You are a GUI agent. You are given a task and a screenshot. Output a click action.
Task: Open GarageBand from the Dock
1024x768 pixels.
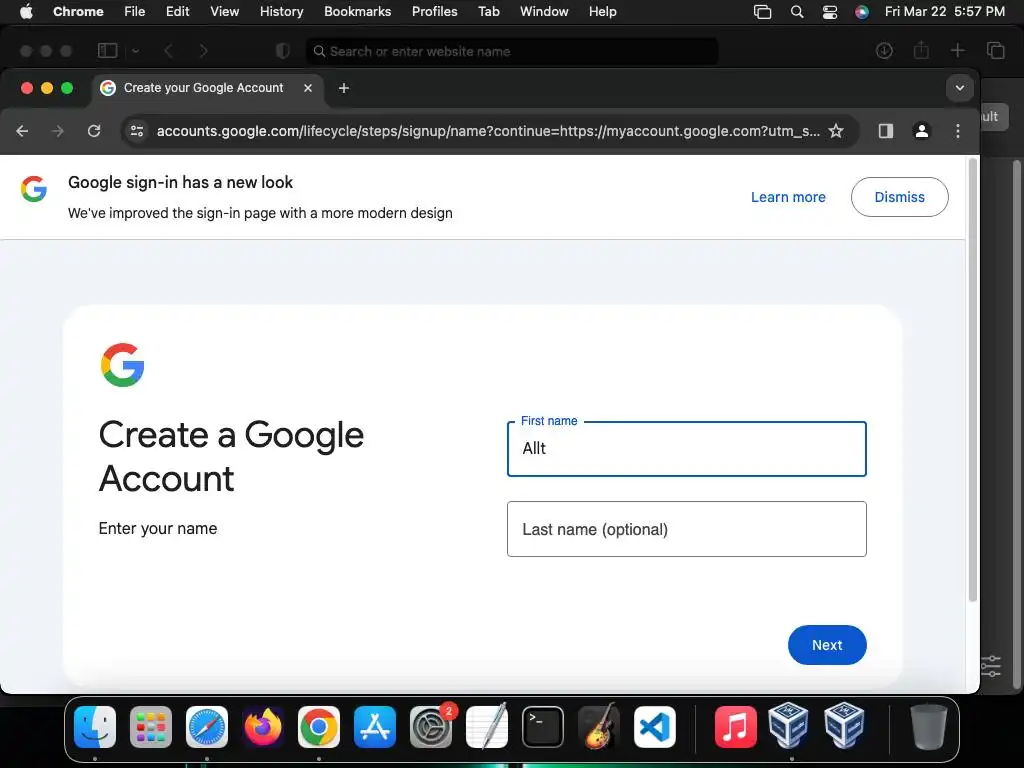[x=599, y=726]
